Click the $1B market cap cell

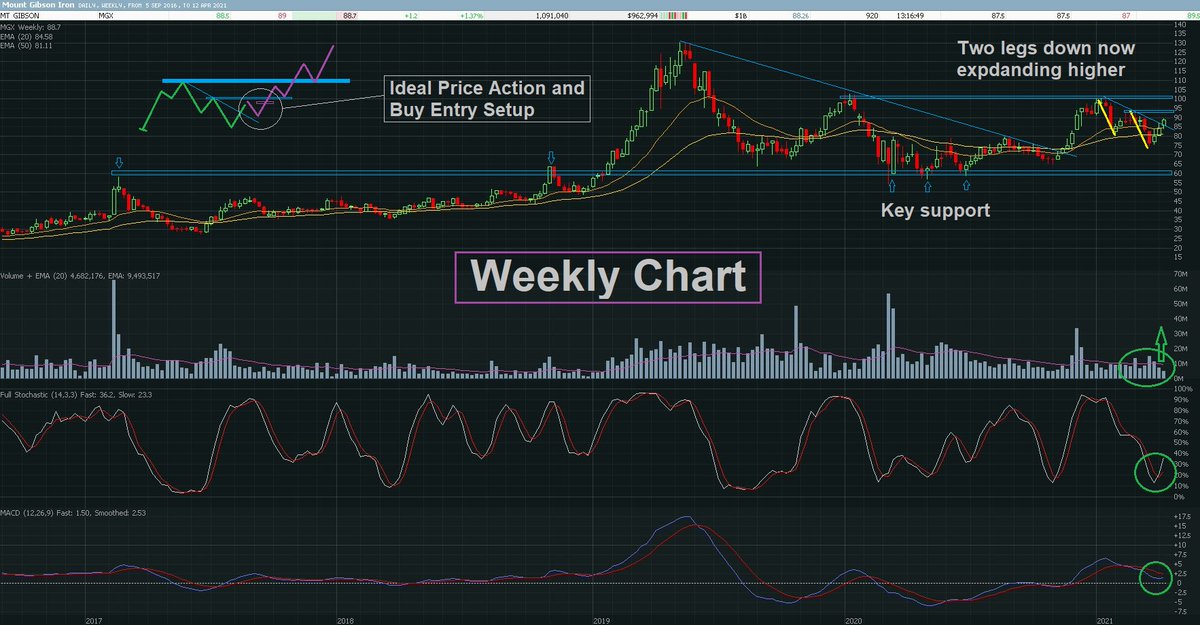pyautogui.click(x=742, y=18)
